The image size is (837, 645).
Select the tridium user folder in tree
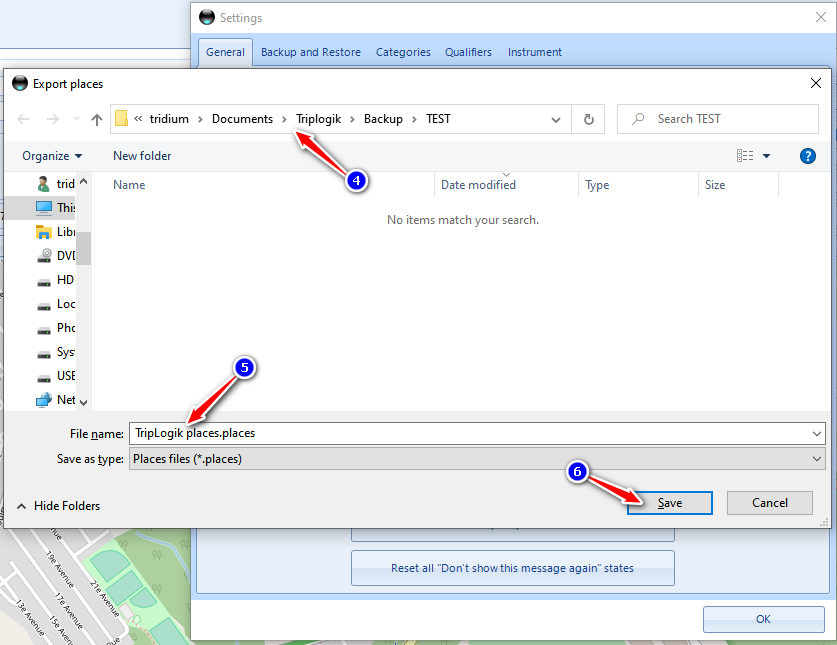[56, 184]
